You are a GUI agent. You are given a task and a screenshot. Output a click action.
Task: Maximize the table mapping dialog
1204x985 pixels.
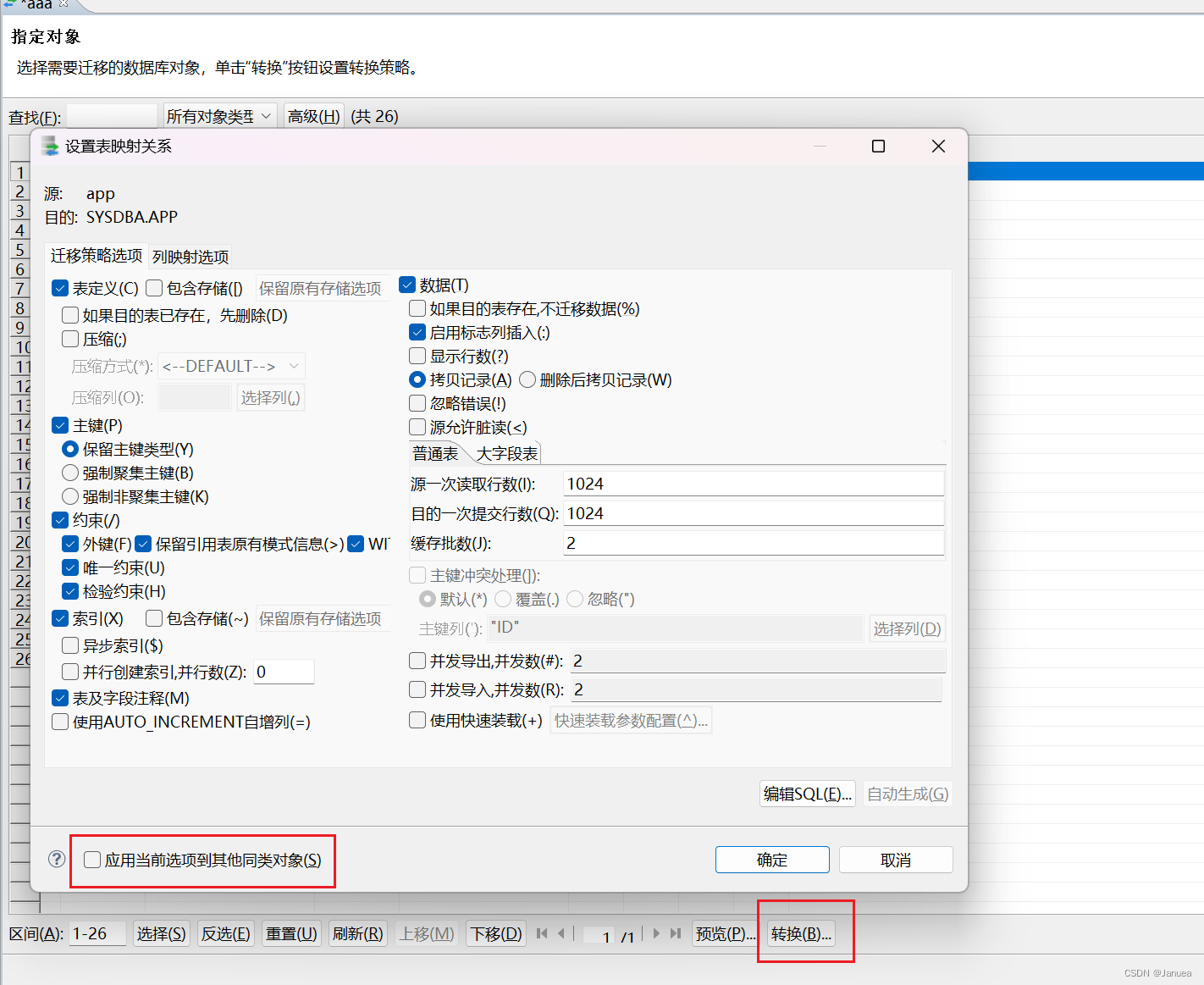pos(879,147)
